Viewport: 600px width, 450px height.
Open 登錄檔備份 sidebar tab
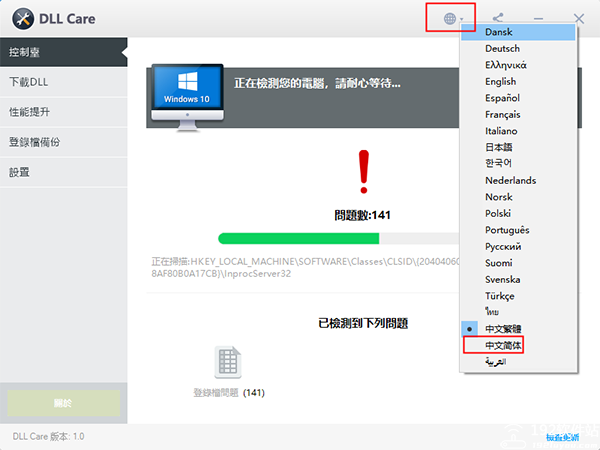64,142
